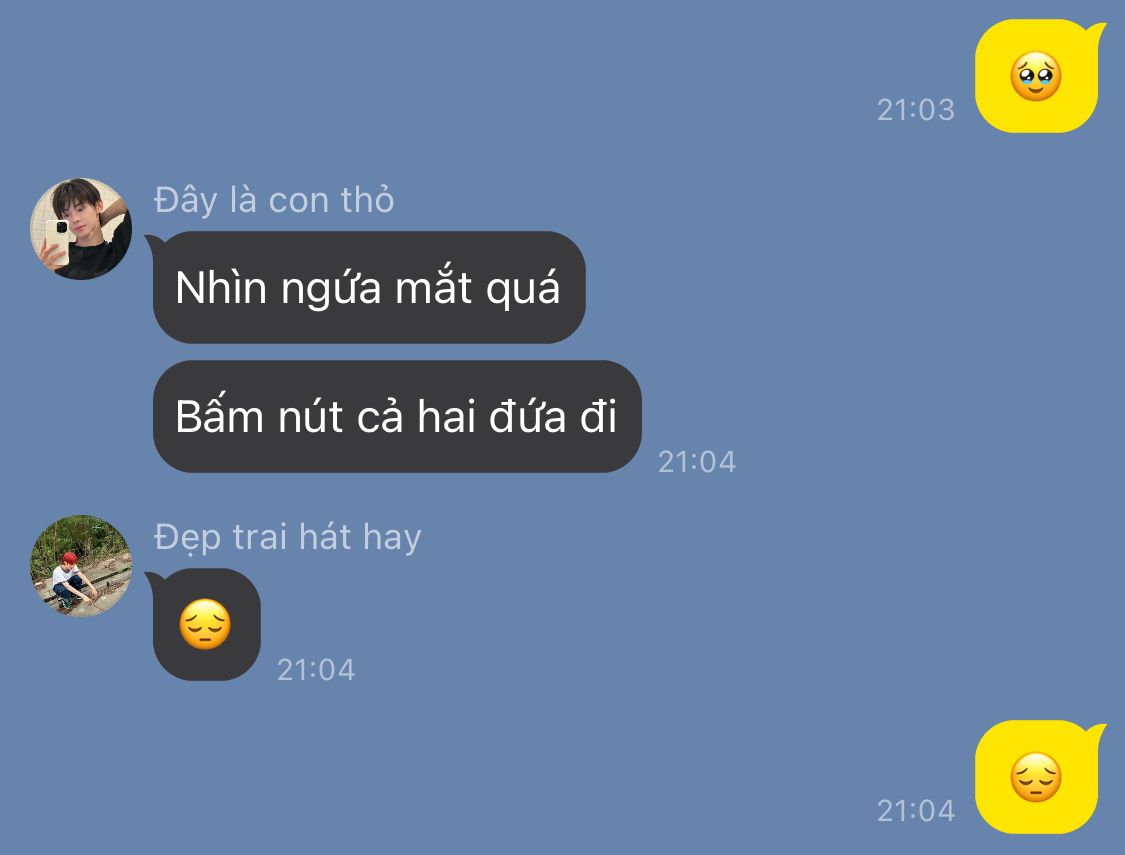1125x855 pixels.
Task: Click the 21:03 timestamp
Action: [915, 110]
